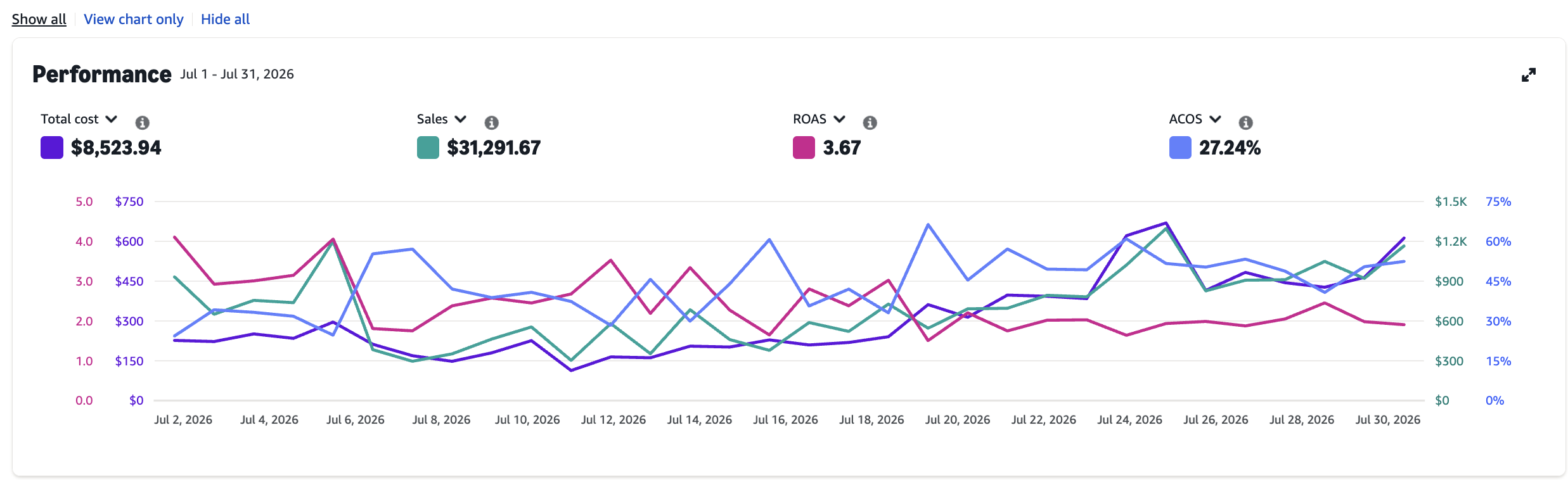Select the View chart only link
The width and height of the screenshot is (1568, 480).
[133, 19]
